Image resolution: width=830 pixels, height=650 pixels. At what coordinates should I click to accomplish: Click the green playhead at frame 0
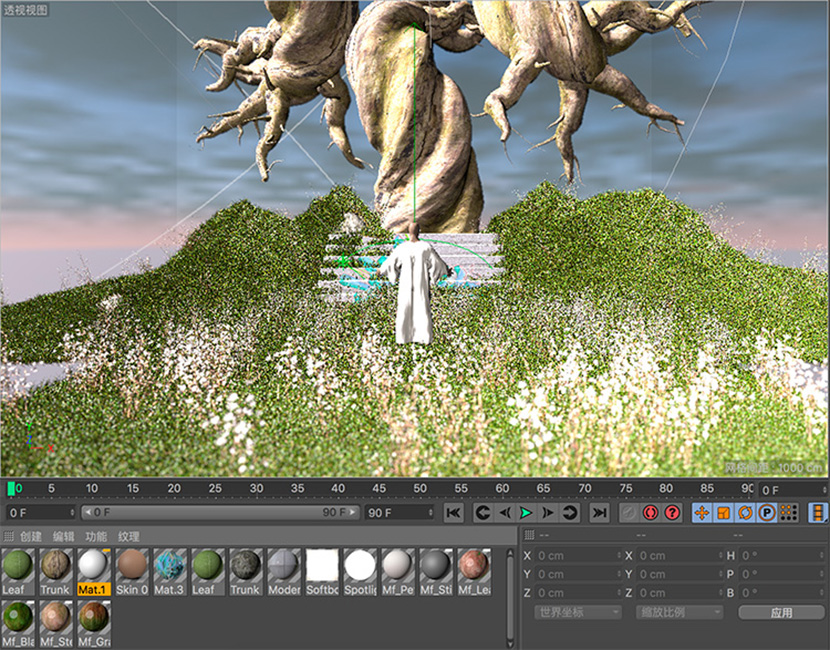(11, 489)
